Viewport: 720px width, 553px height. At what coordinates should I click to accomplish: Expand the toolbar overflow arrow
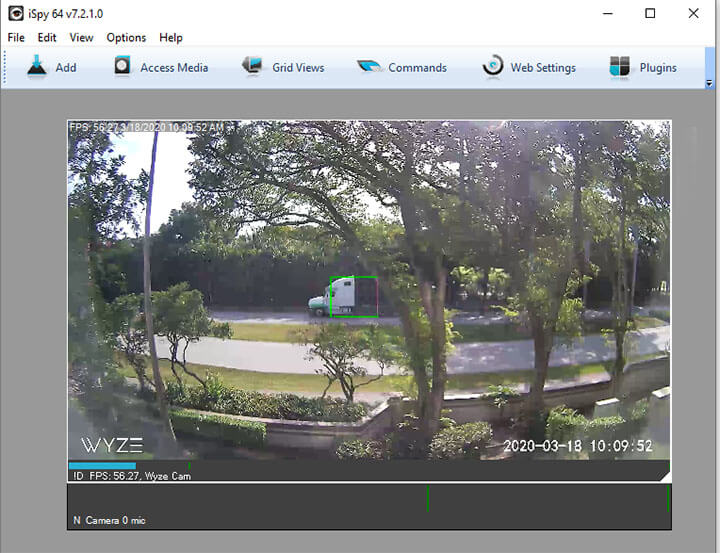(x=709, y=84)
